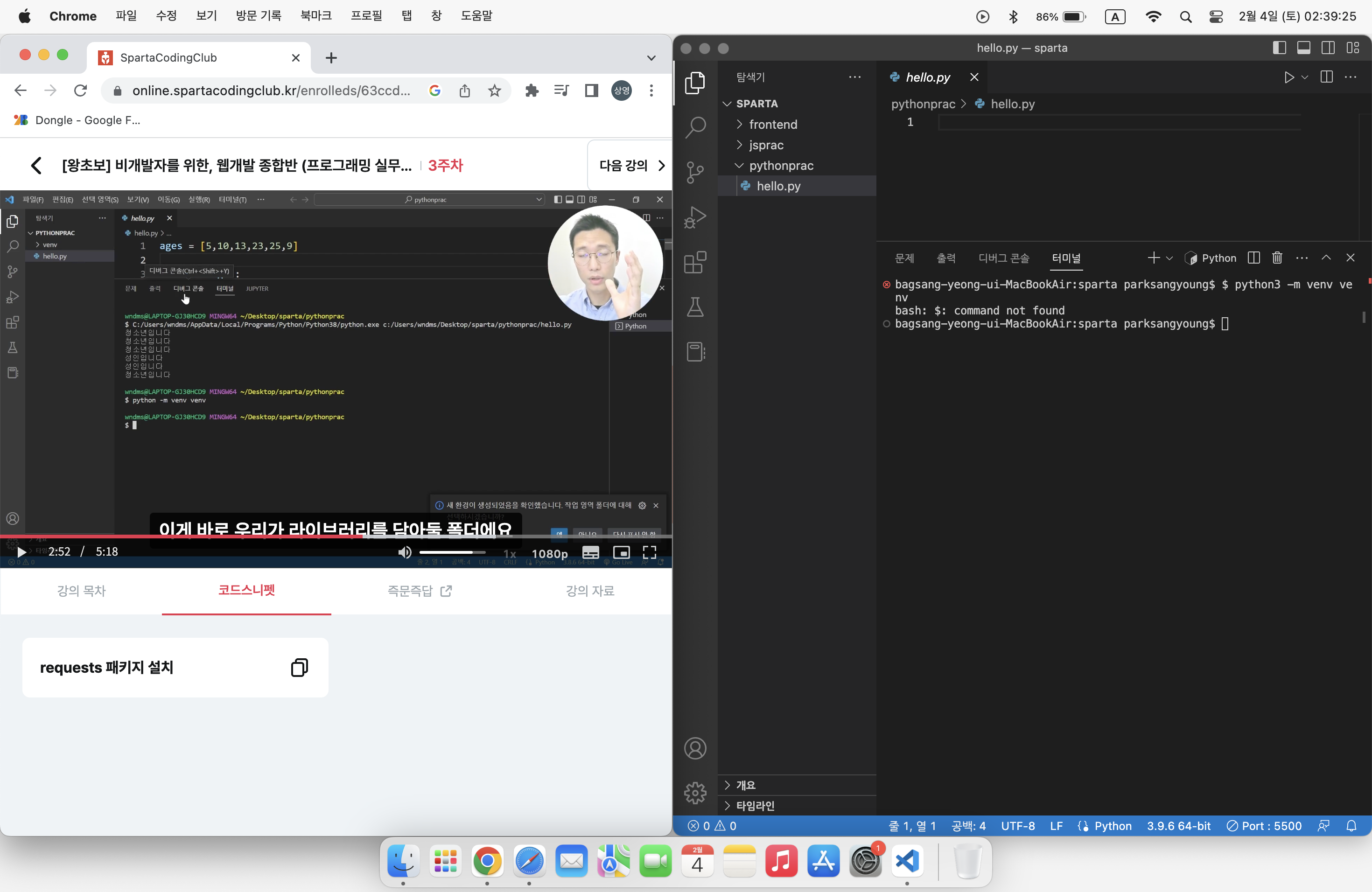Viewport: 1372px width, 892px height.
Task: Expand the jsprac folder
Action: (x=765, y=145)
